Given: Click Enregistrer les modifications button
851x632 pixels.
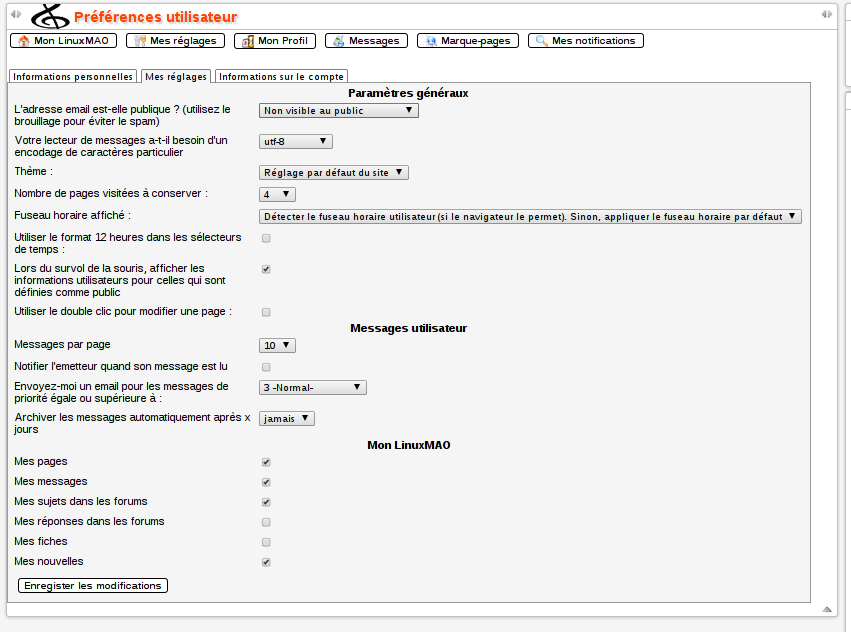Looking at the screenshot, I should (x=93, y=585).
